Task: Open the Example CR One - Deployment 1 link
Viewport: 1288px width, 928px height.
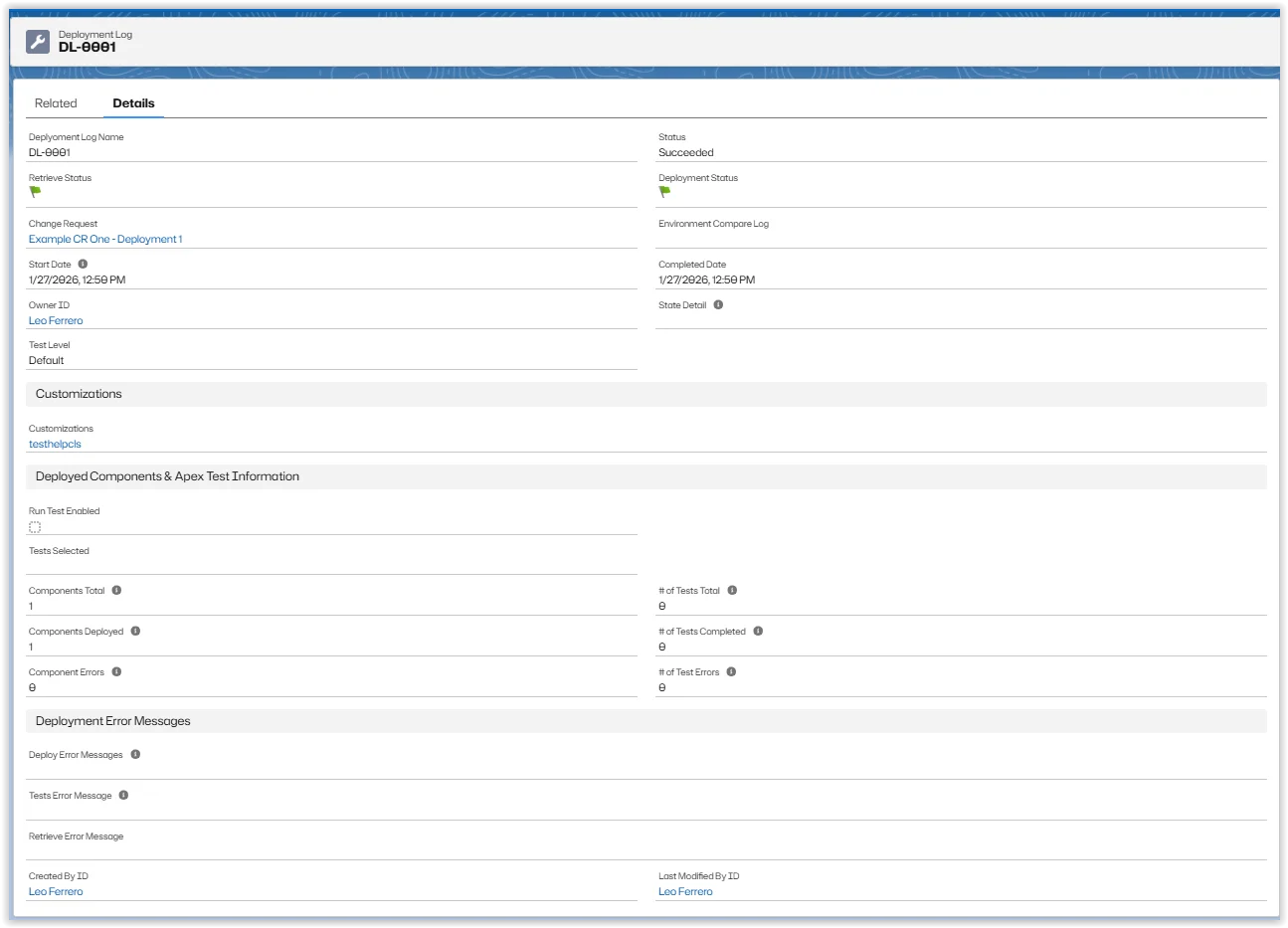Action: pos(105,239)
